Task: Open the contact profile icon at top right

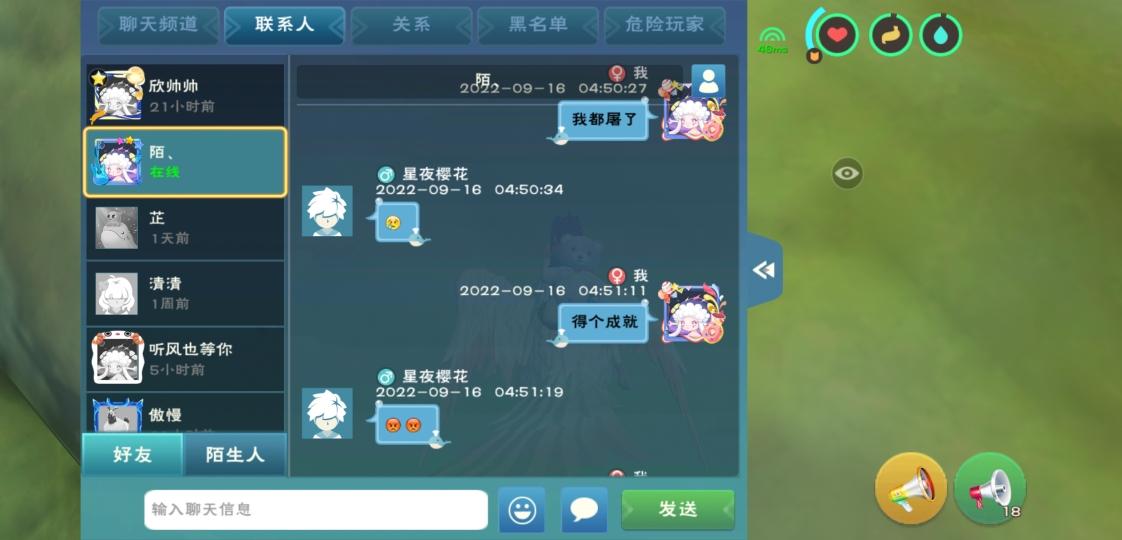Action: click(x=708, y=82)
